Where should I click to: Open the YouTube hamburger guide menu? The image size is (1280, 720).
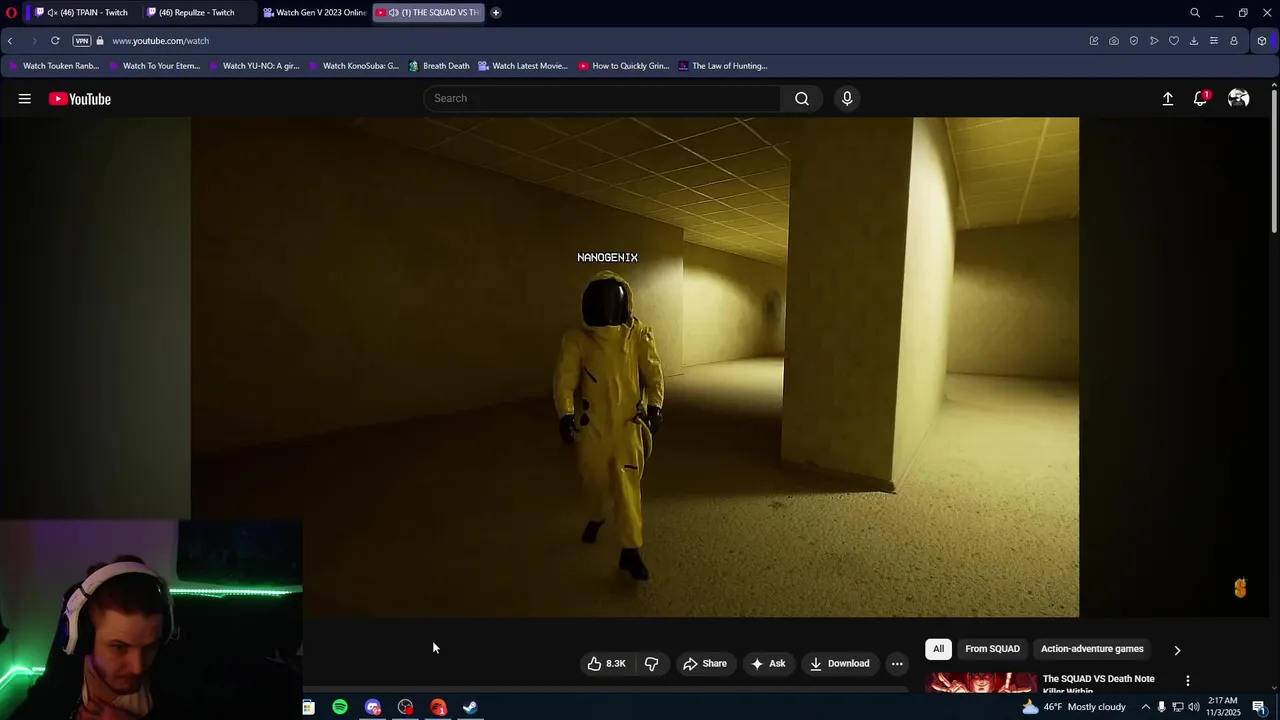[x=24, y=99]
